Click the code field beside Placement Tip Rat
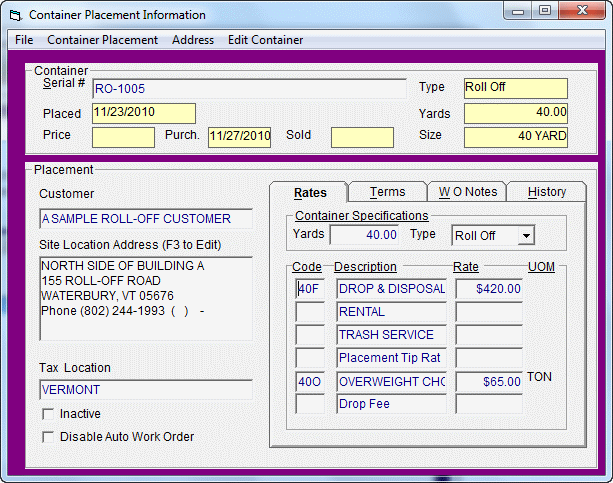The height and width of the screenshot is (483, 613). click(310, 358)
